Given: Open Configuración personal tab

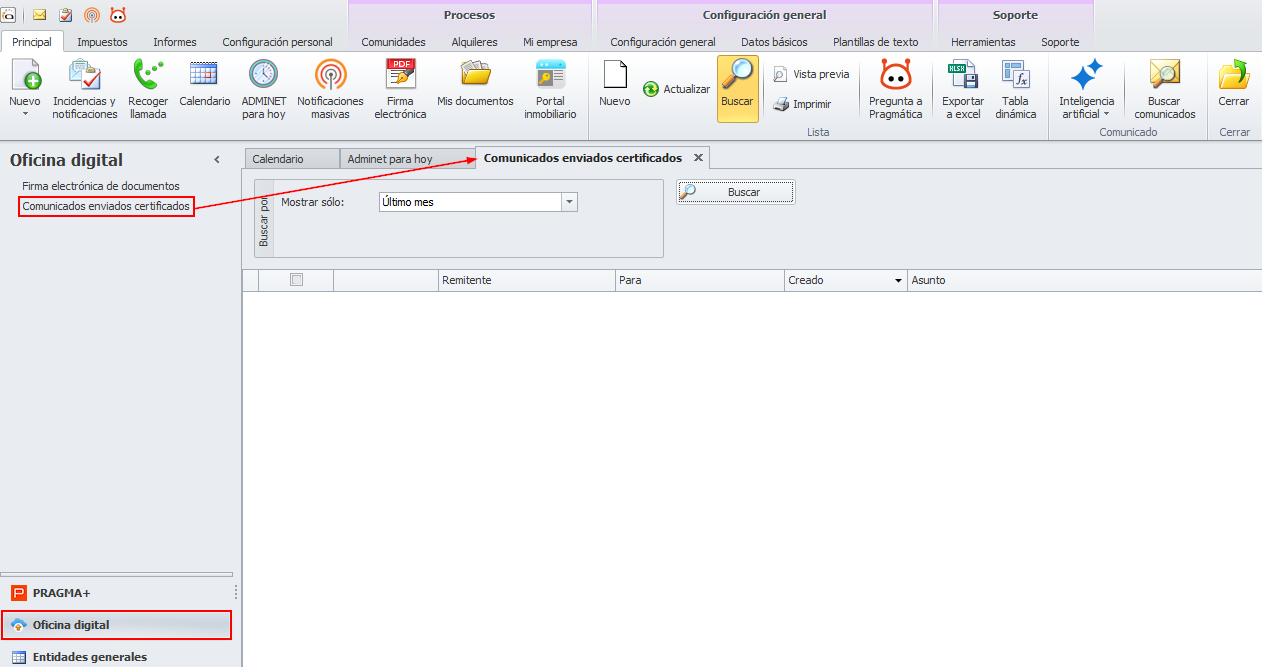Looking at the screenshot, I should [277, 42].
